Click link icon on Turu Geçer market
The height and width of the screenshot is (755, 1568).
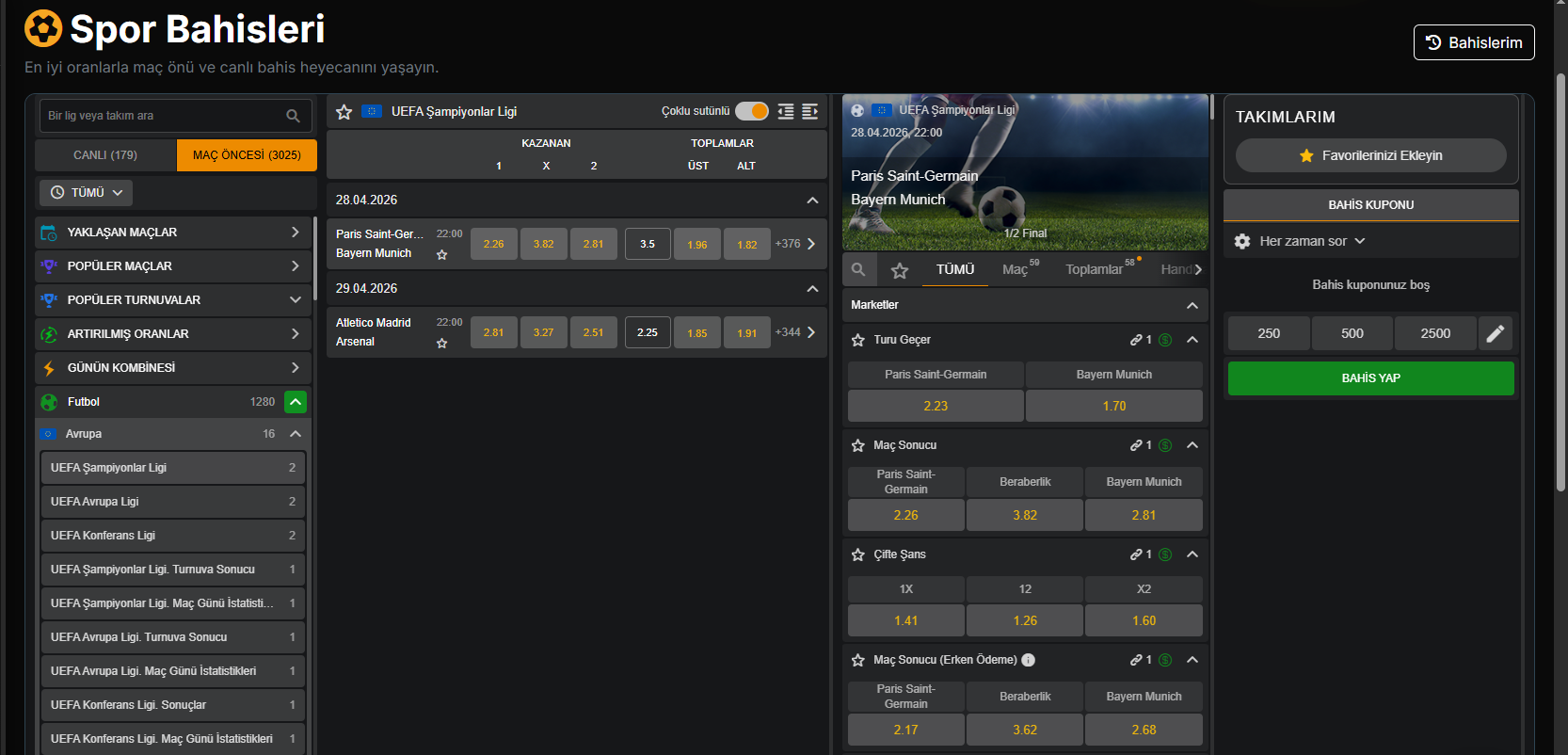point(1136,340)
